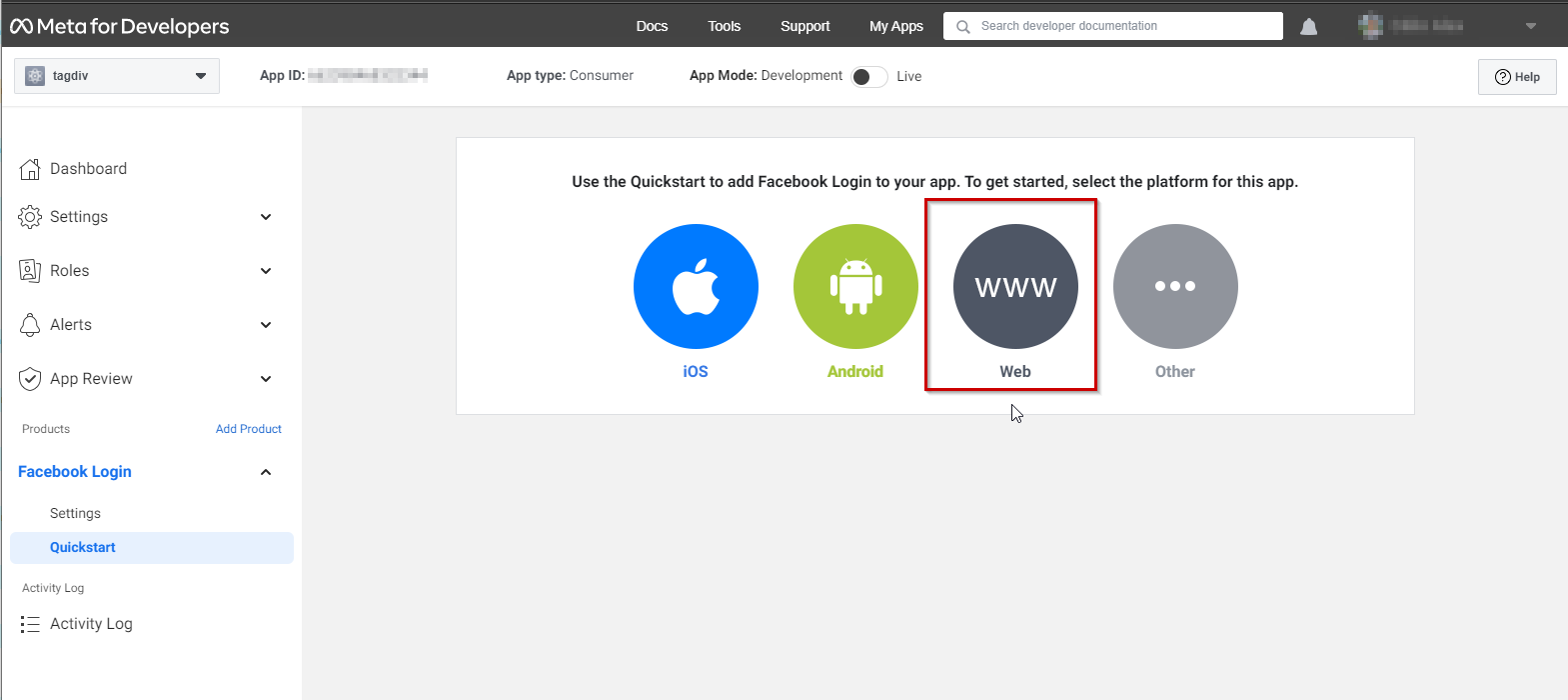Toggle App Mode from Development to Live
Viewport: 1568px width, 700px height.
pos(869,77)
